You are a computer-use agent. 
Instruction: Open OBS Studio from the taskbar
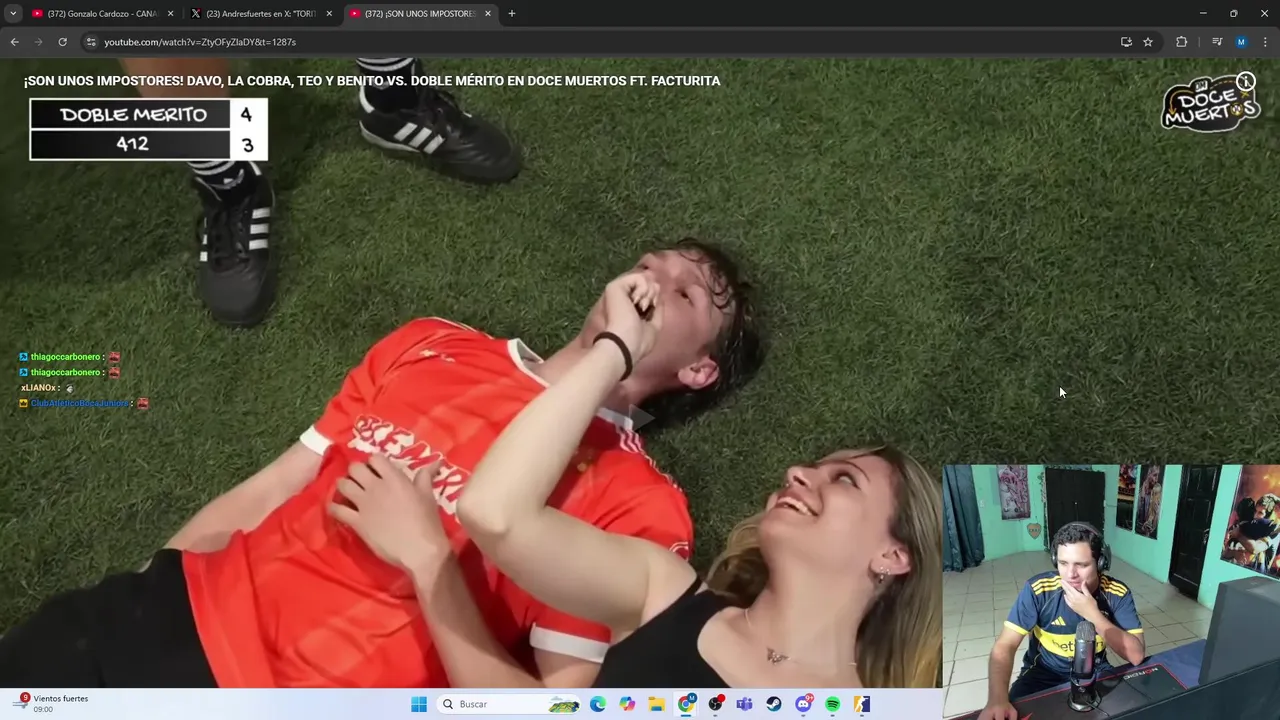coord(715,704)
